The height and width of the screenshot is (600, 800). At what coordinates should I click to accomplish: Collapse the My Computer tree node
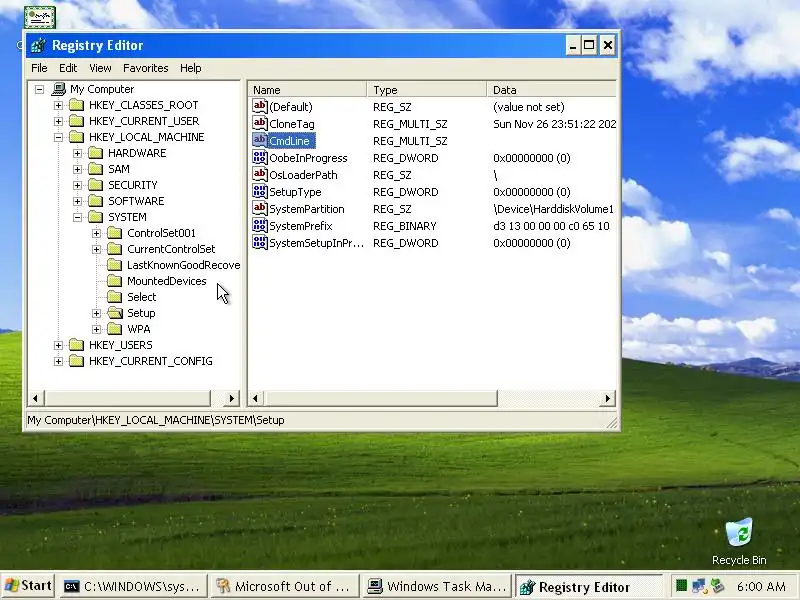(x=39, y=89)
